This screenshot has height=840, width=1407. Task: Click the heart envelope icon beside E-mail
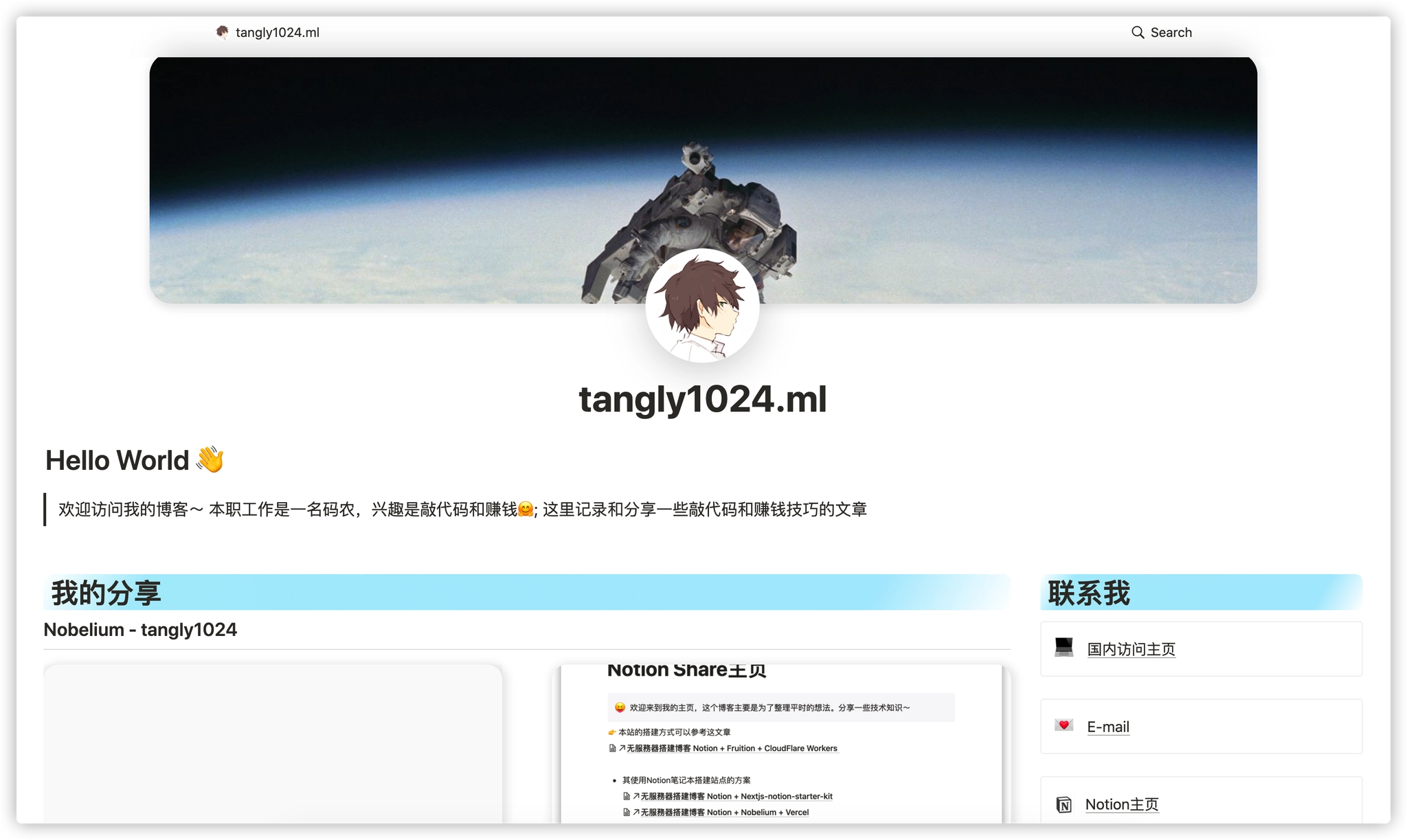click(x=1064, y=725)
